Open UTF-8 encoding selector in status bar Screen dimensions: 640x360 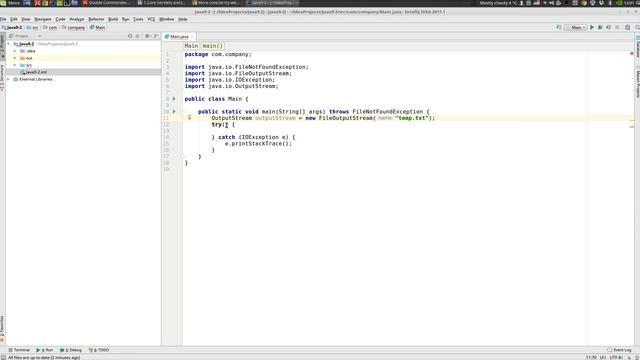[617, 358]
